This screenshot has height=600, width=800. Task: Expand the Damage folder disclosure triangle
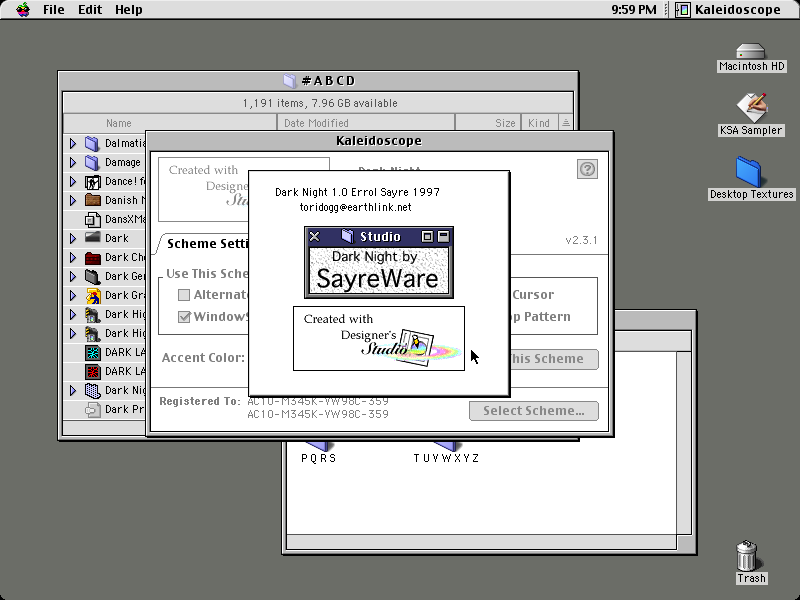click(x=73, y=162)
